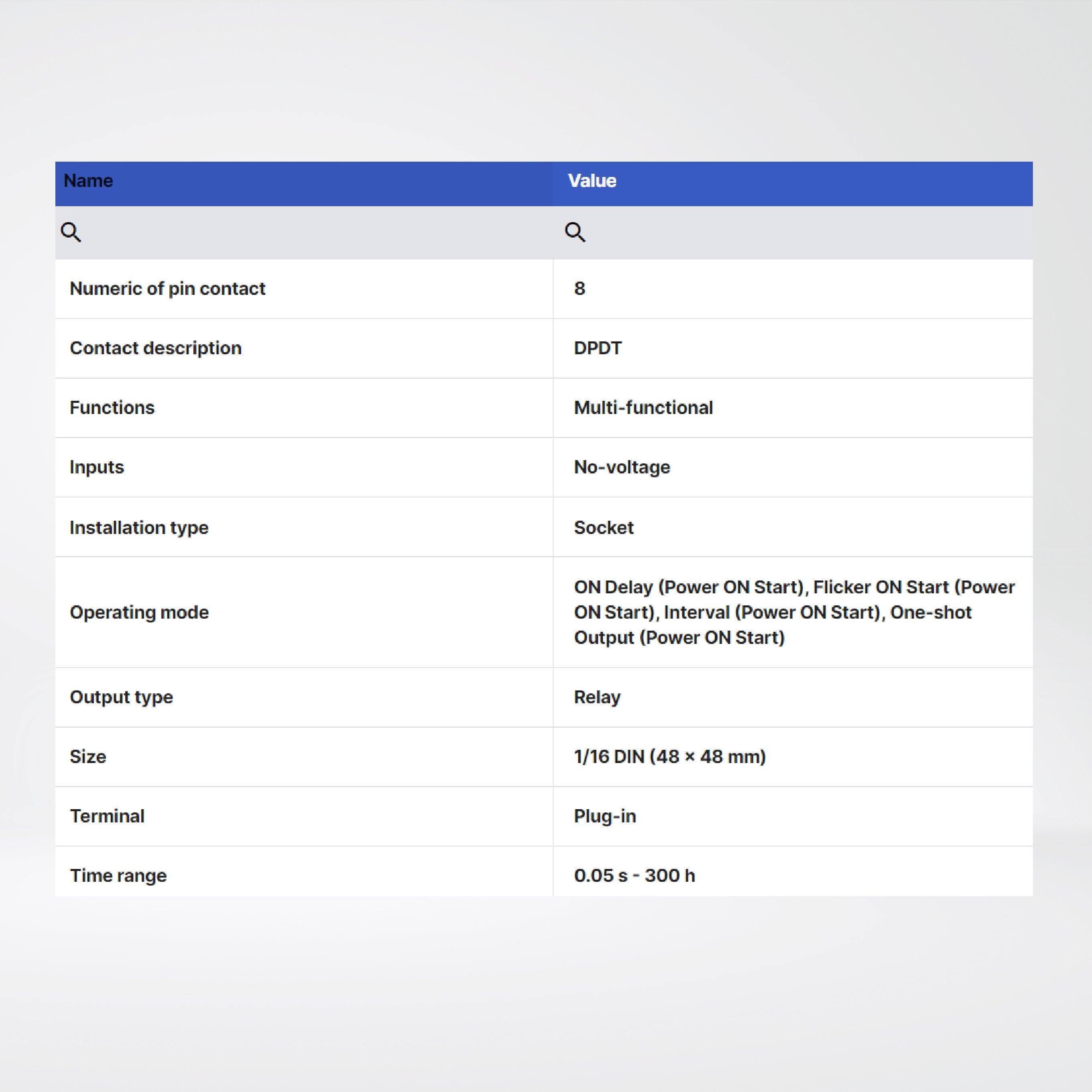Select the '0.05 s - 300 h' value
Image resolution: width=1092 pixels, height=1092 pixels.
634,875
